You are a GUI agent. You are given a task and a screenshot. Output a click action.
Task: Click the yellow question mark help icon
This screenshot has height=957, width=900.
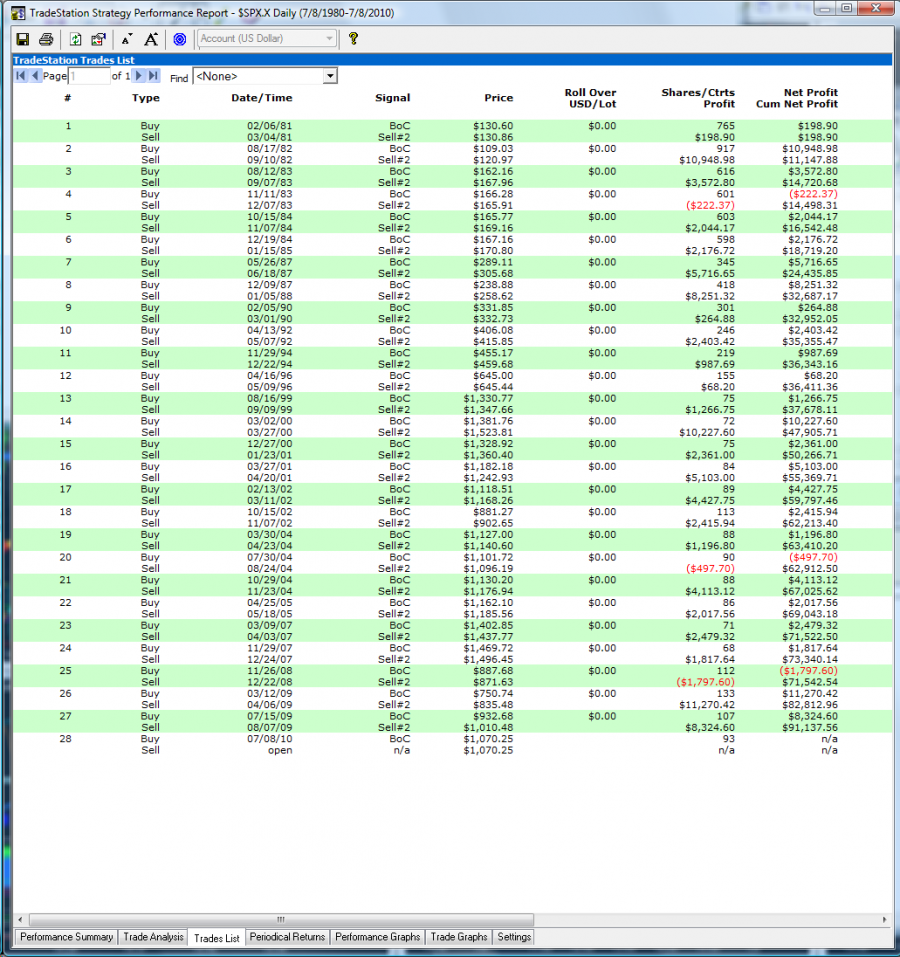click(x=353, y=39)
